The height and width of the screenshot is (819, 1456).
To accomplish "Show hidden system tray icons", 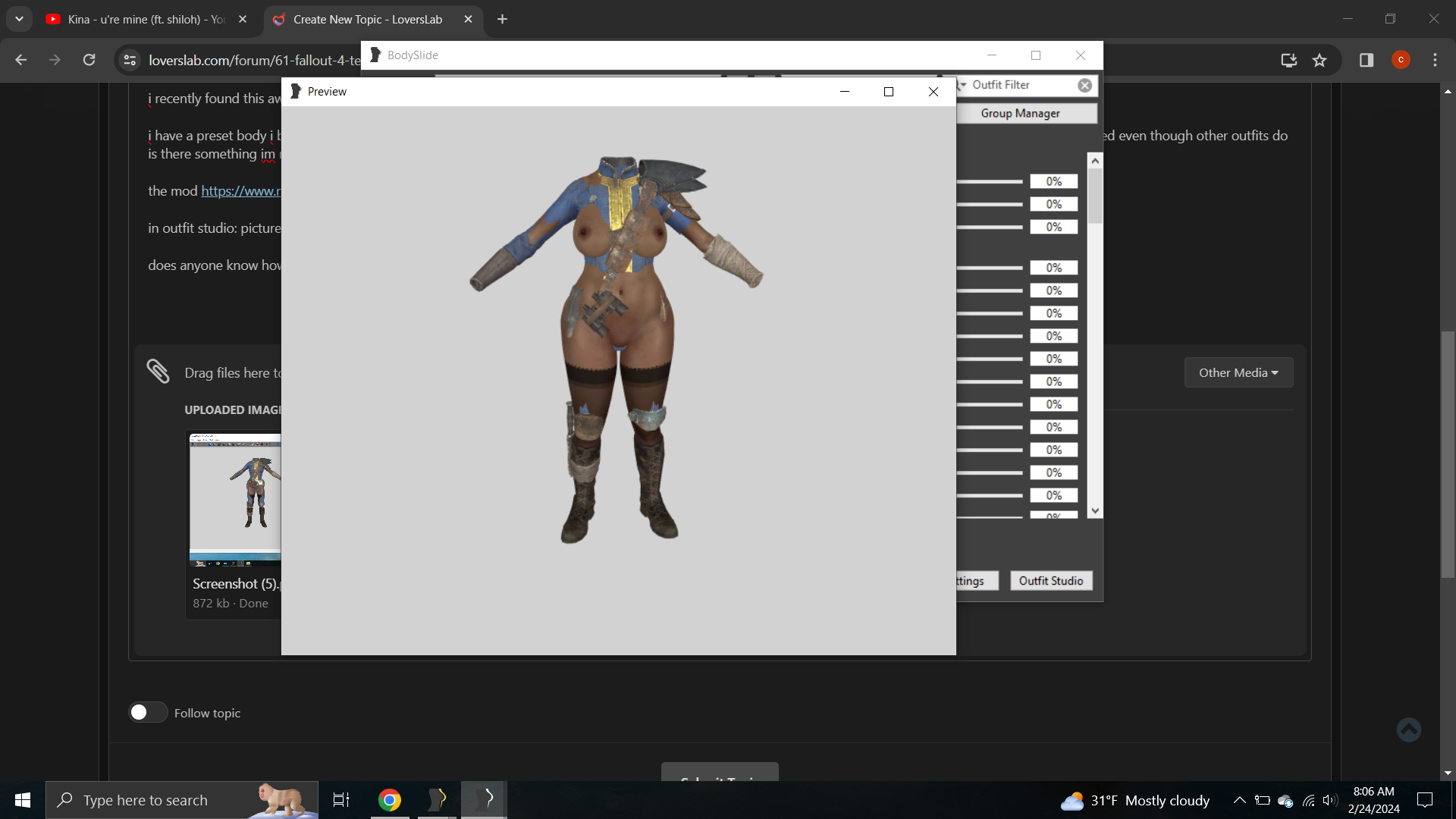I will (1239, 800).
